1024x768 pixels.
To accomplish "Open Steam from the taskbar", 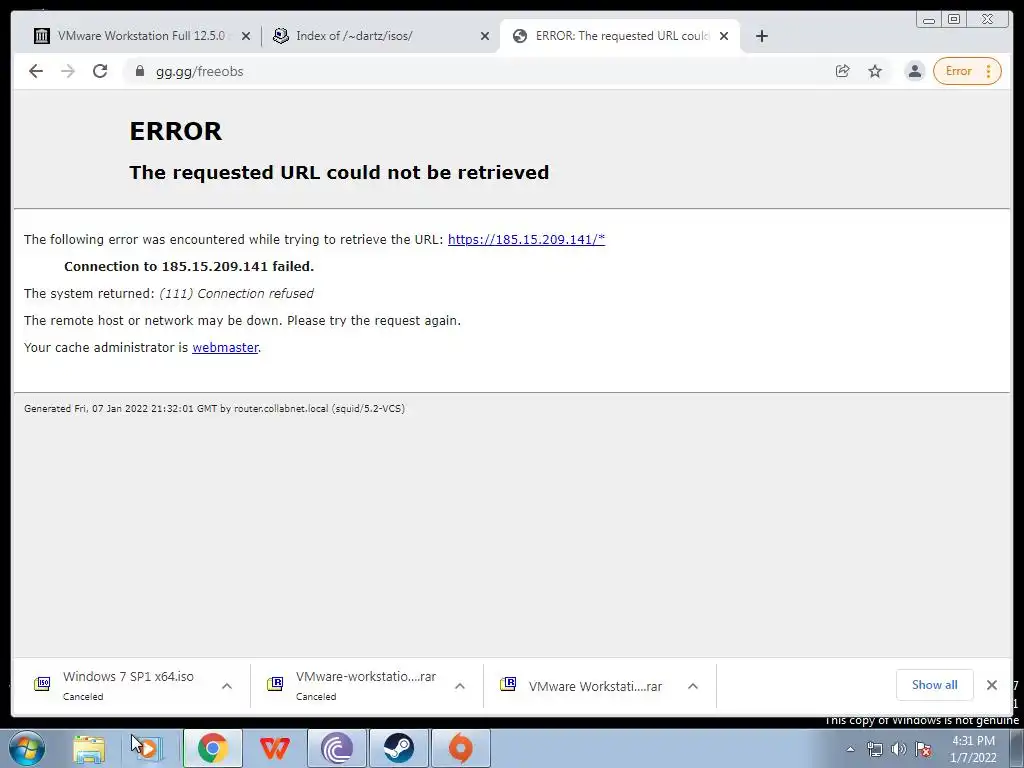I will coord(398,748).
